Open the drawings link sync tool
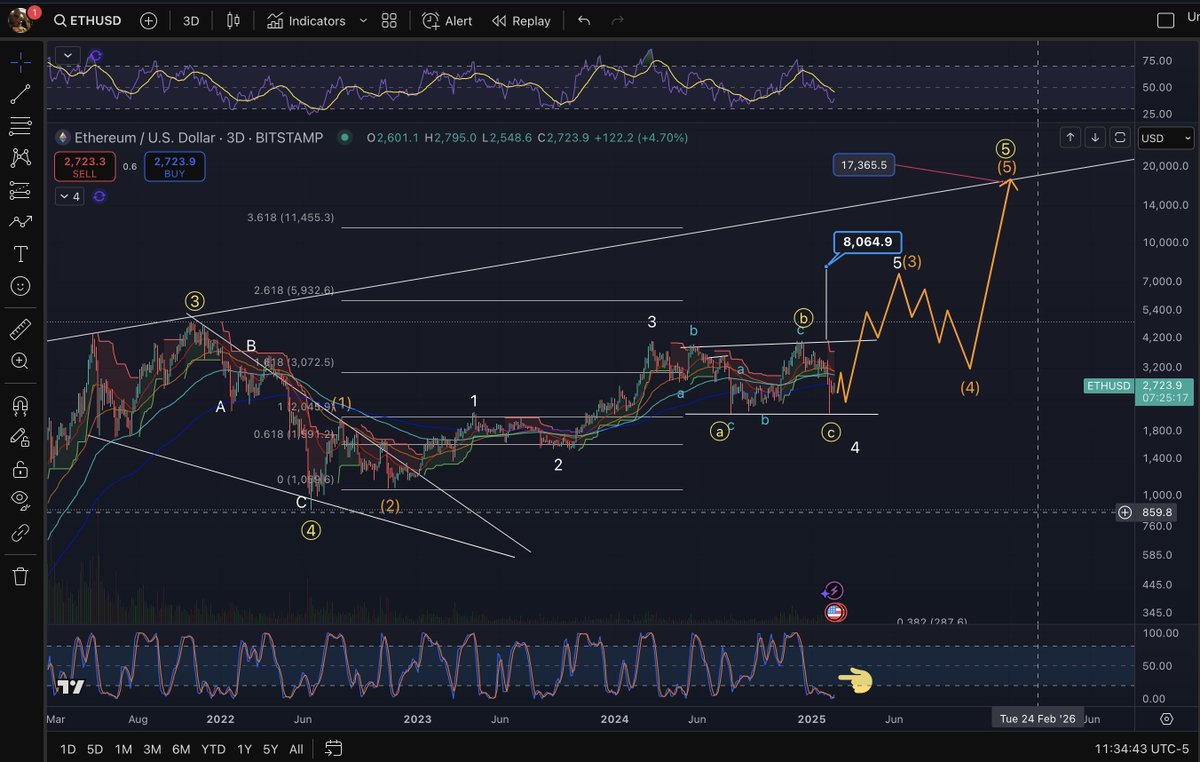Image resolution: width=1200 pixels, height=762 pixels. (x=20, y=533)
